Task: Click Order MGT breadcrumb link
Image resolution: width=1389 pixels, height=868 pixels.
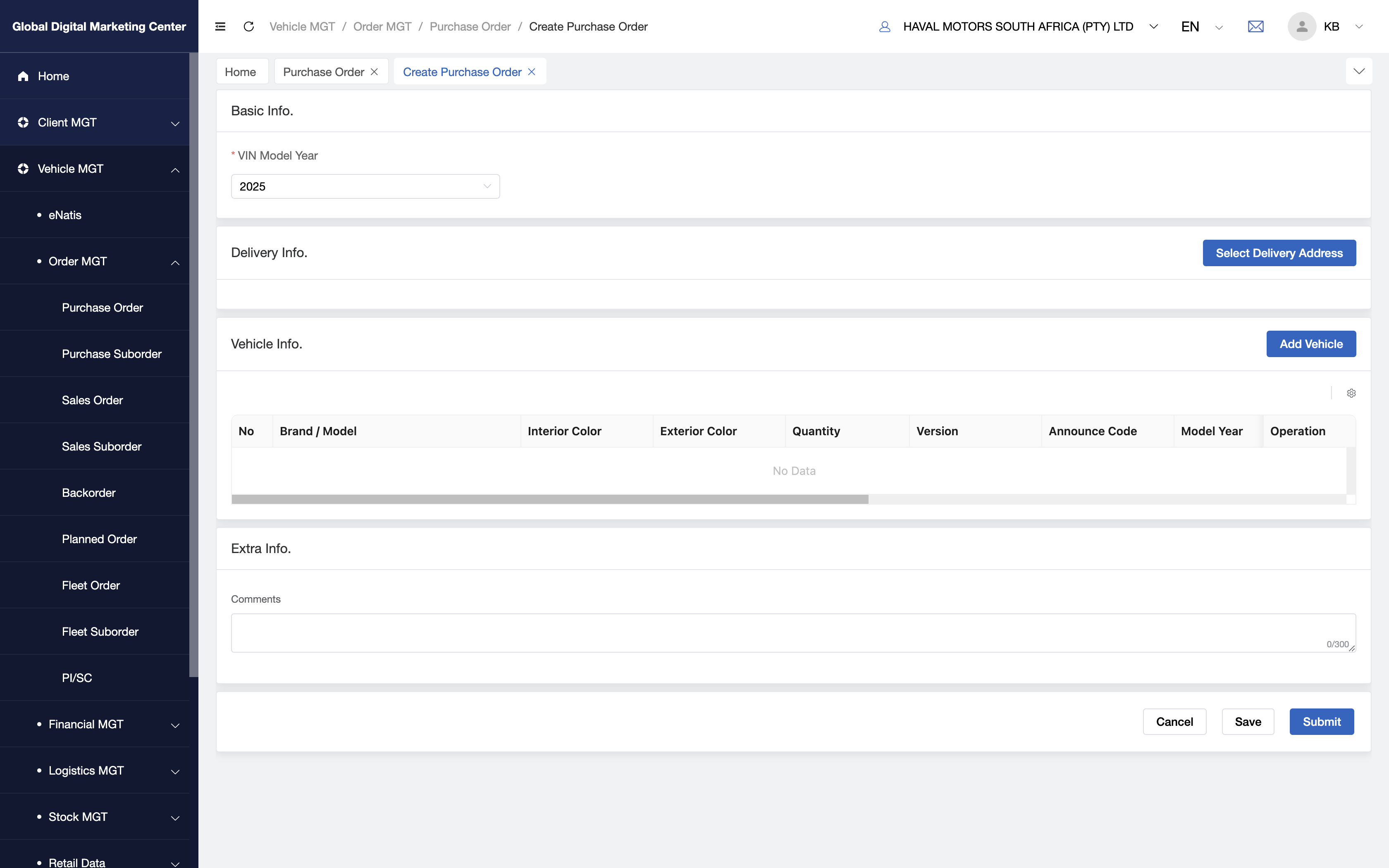Action: pos(382,26)
